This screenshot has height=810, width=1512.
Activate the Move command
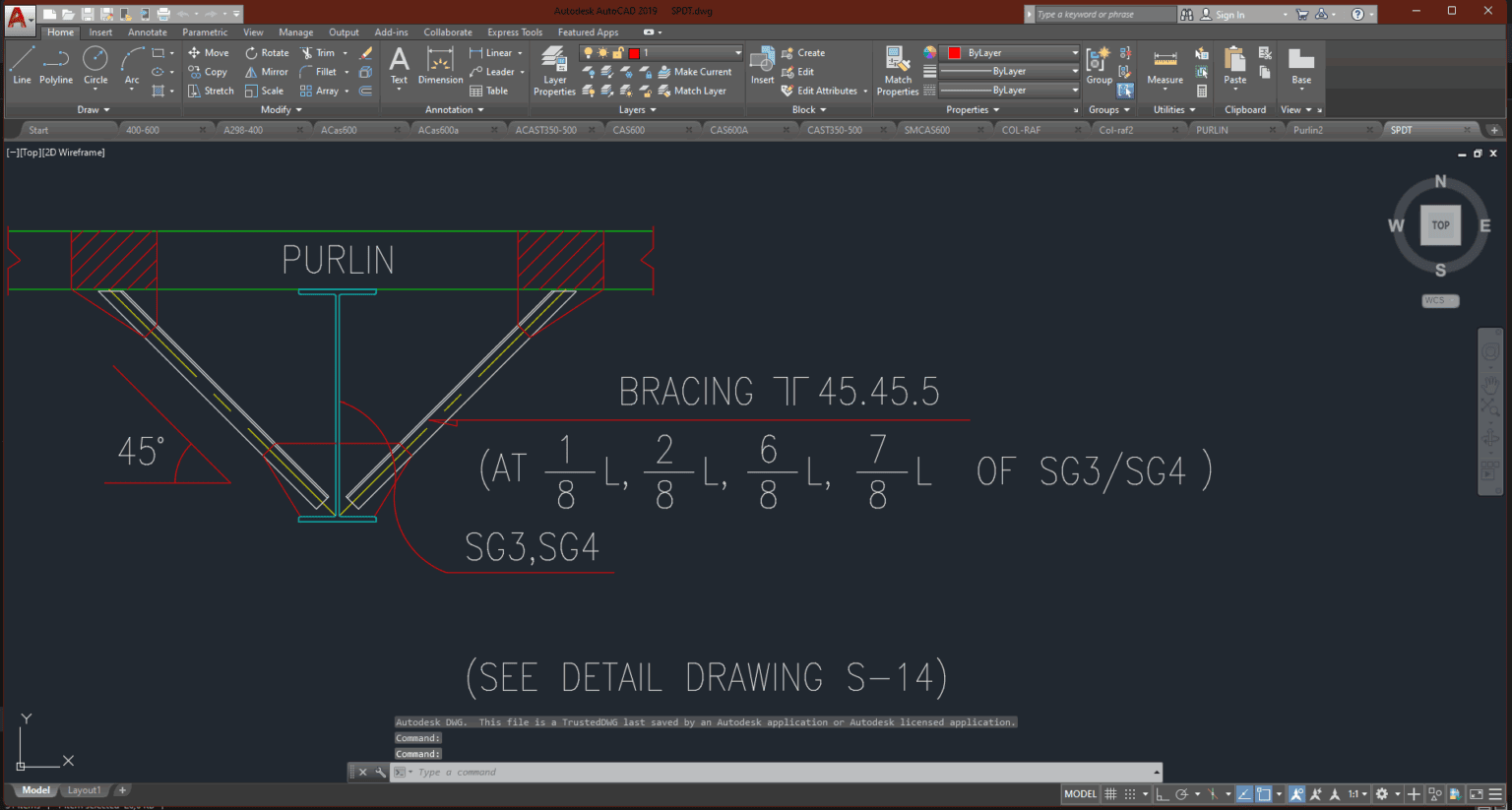[209, 52]
